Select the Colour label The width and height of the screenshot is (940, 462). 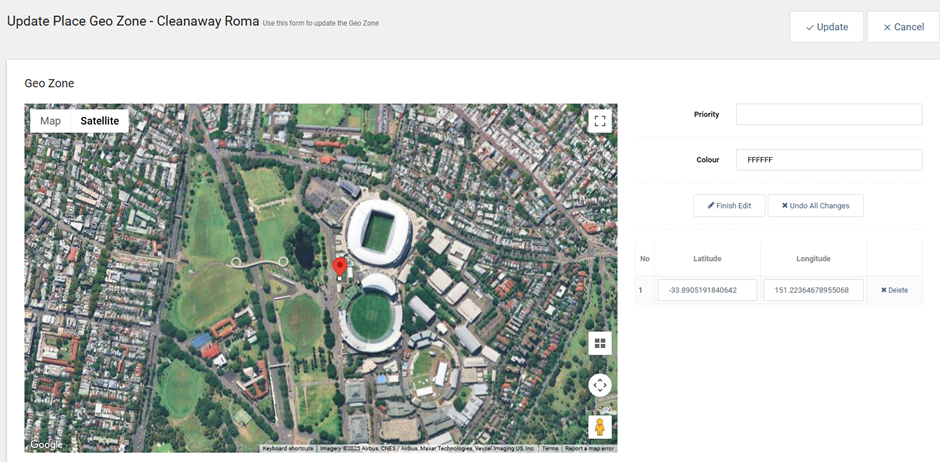click(707, 160)
